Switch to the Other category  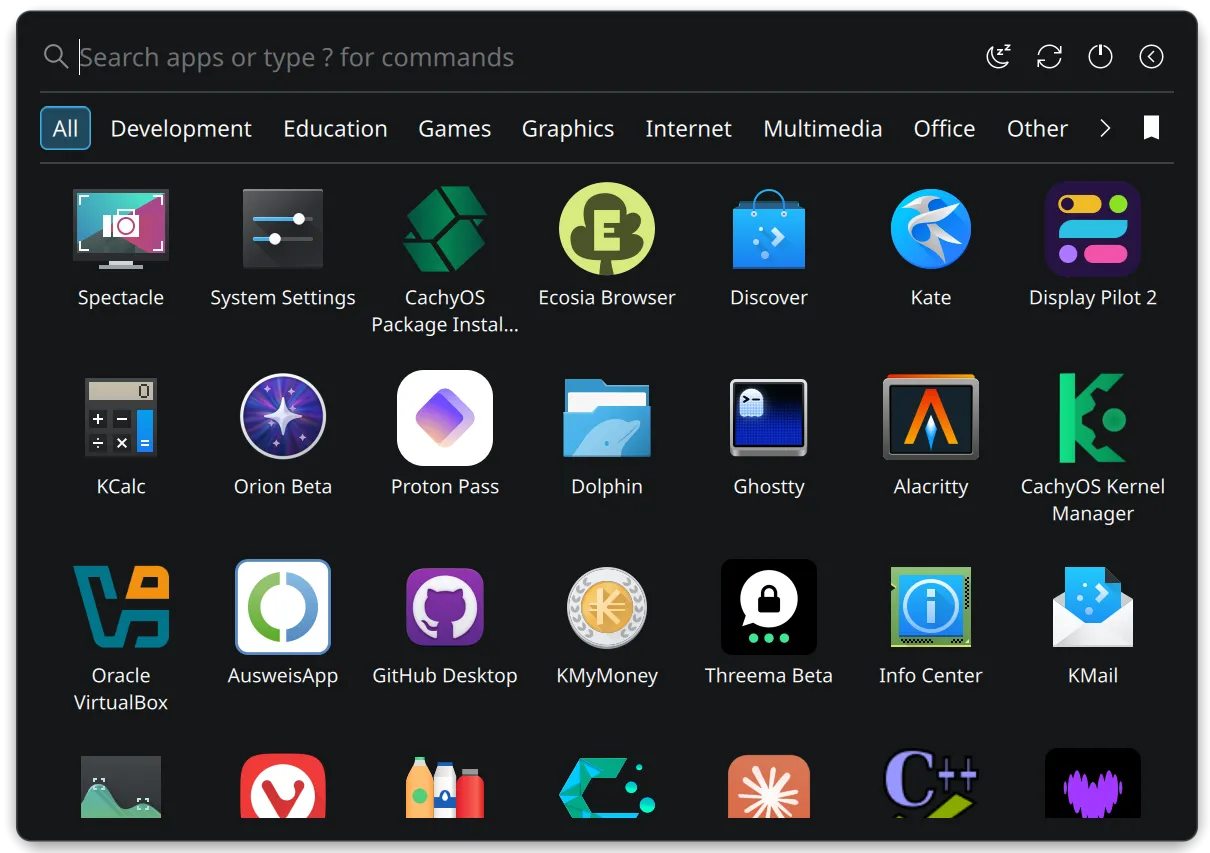coord(1037,128)
